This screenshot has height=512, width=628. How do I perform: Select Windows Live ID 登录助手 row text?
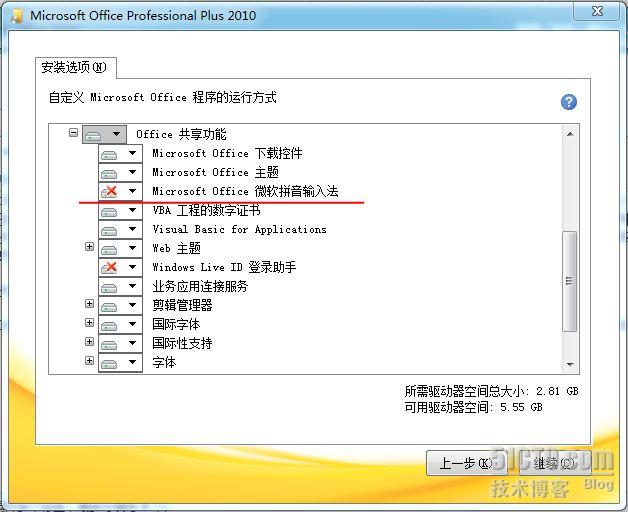(x=224, y=267)
